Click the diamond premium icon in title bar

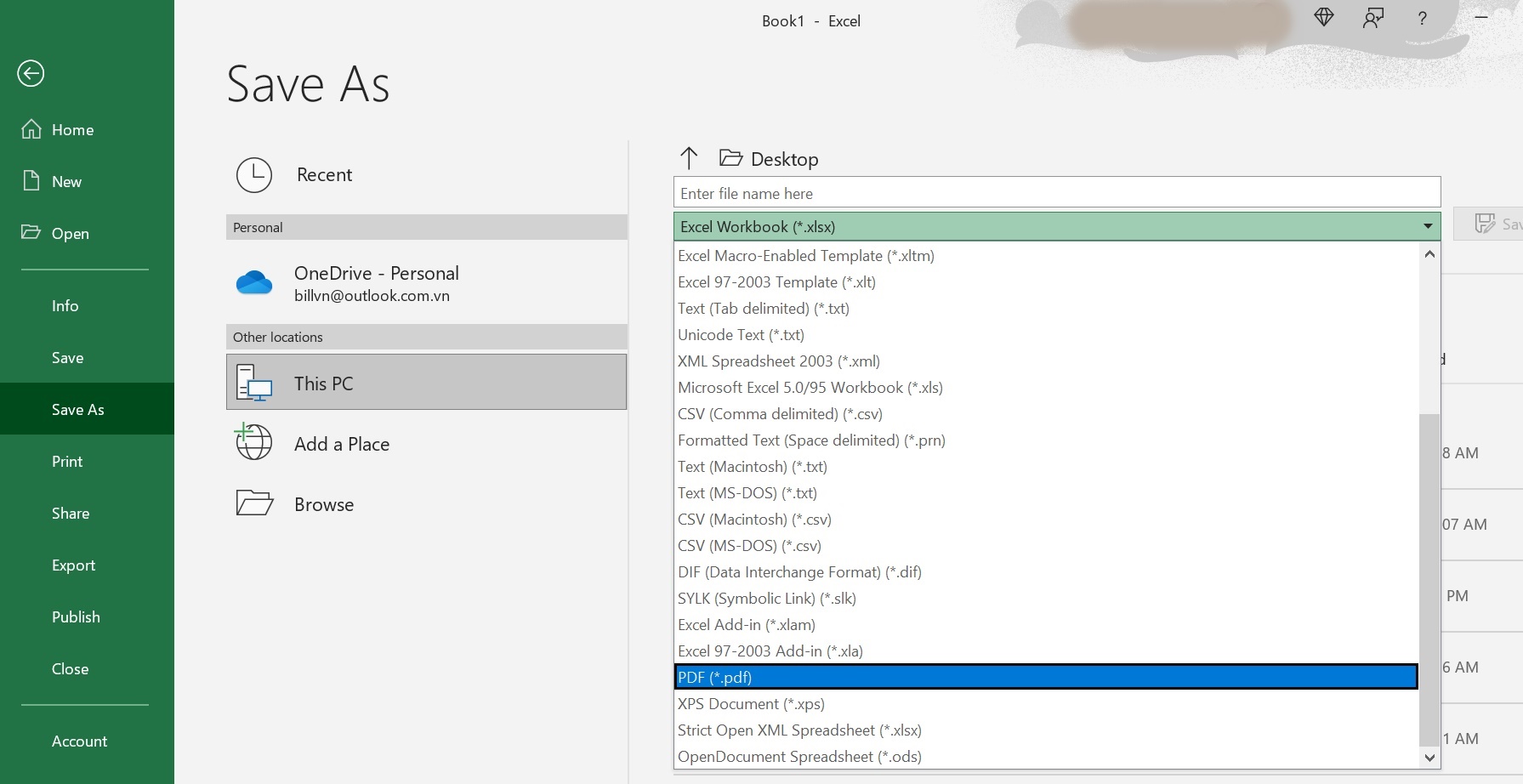pos(1323,18)
